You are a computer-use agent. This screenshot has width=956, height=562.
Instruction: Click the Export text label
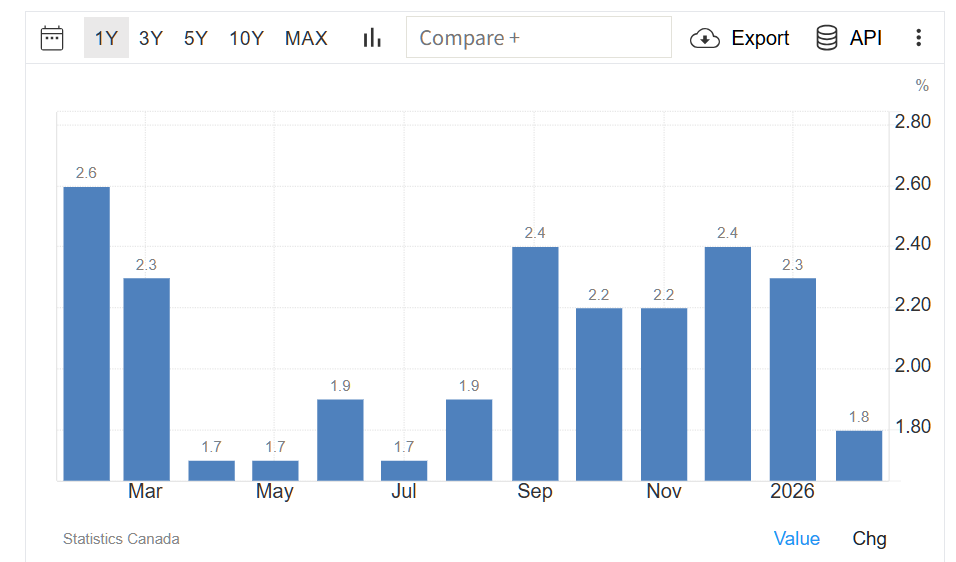click(x=760, y=38)
